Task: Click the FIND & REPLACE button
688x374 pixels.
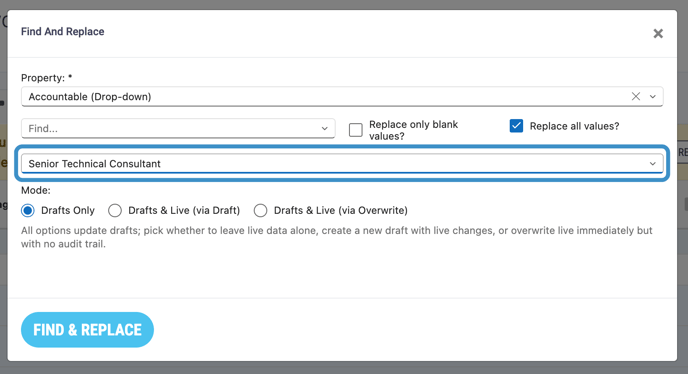Action: (x=87, y=330)
